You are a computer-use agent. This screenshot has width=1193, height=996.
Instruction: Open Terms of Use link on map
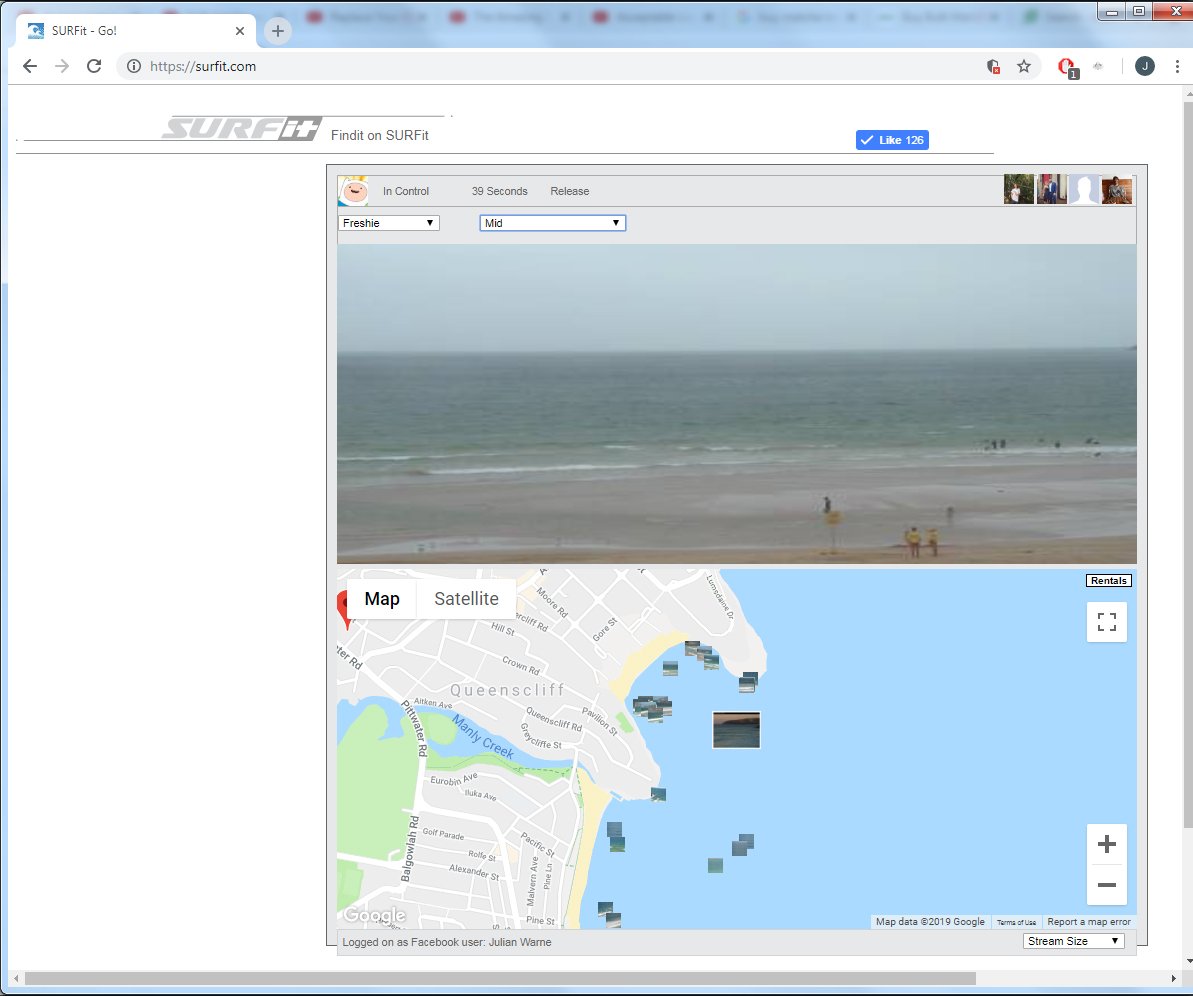pyautogui.click(x=1016, y=922)
